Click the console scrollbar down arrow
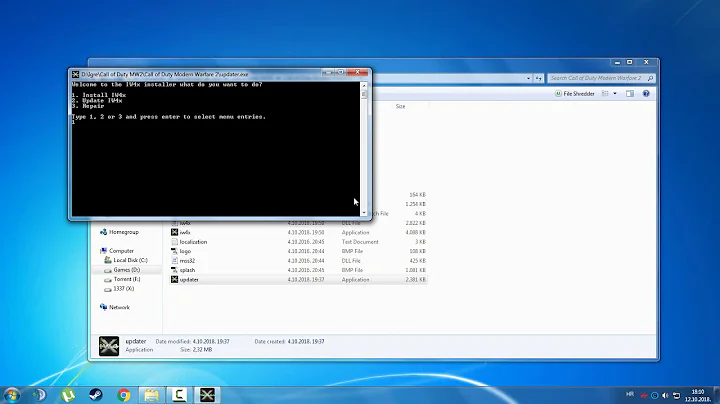 (364, 213)
